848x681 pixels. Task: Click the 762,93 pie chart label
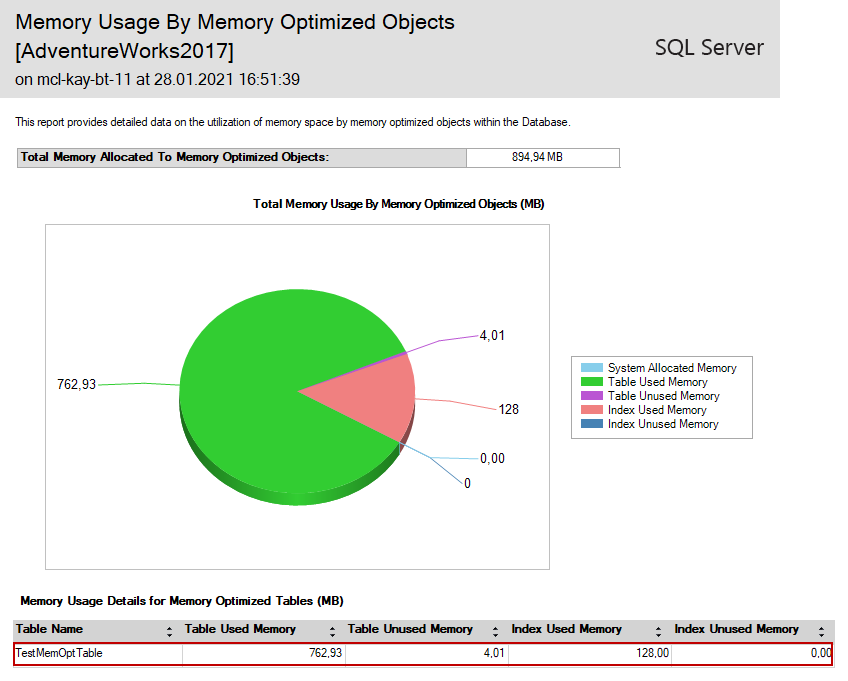pyautogui.click(x=76, y=384)
